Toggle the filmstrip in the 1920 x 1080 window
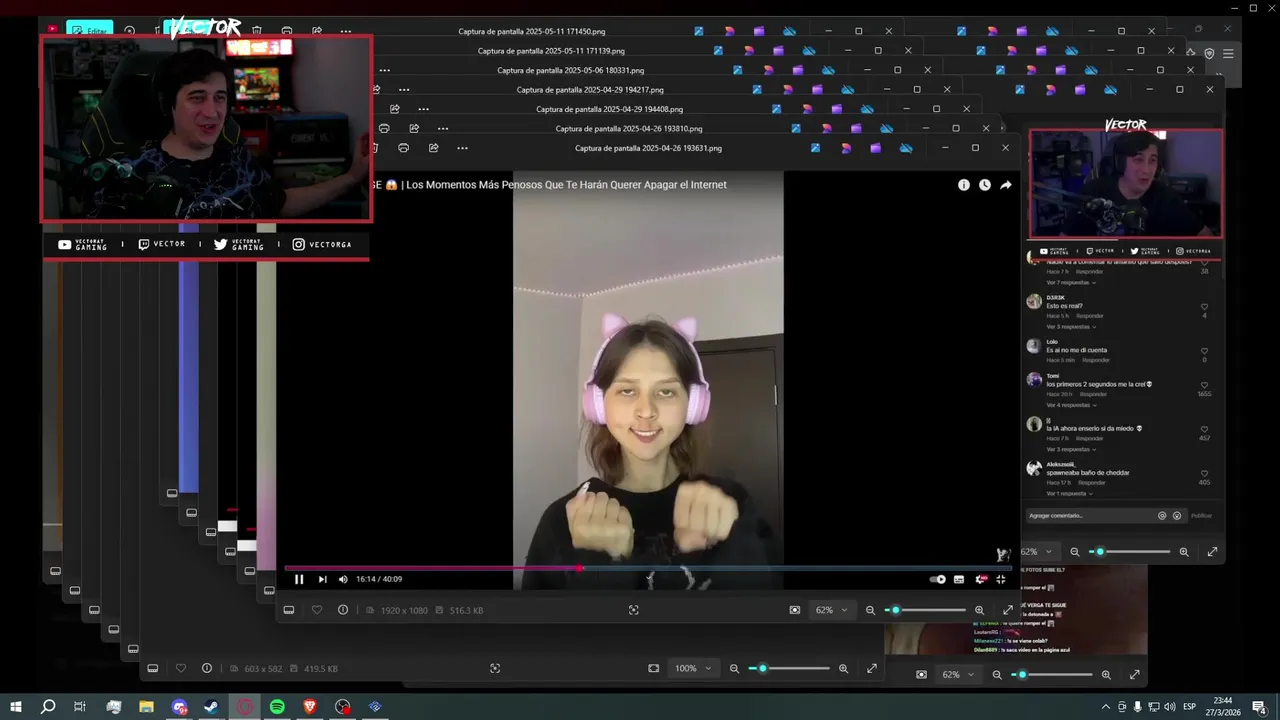Viewport: 1280px width, 720px height. point(289,610)
